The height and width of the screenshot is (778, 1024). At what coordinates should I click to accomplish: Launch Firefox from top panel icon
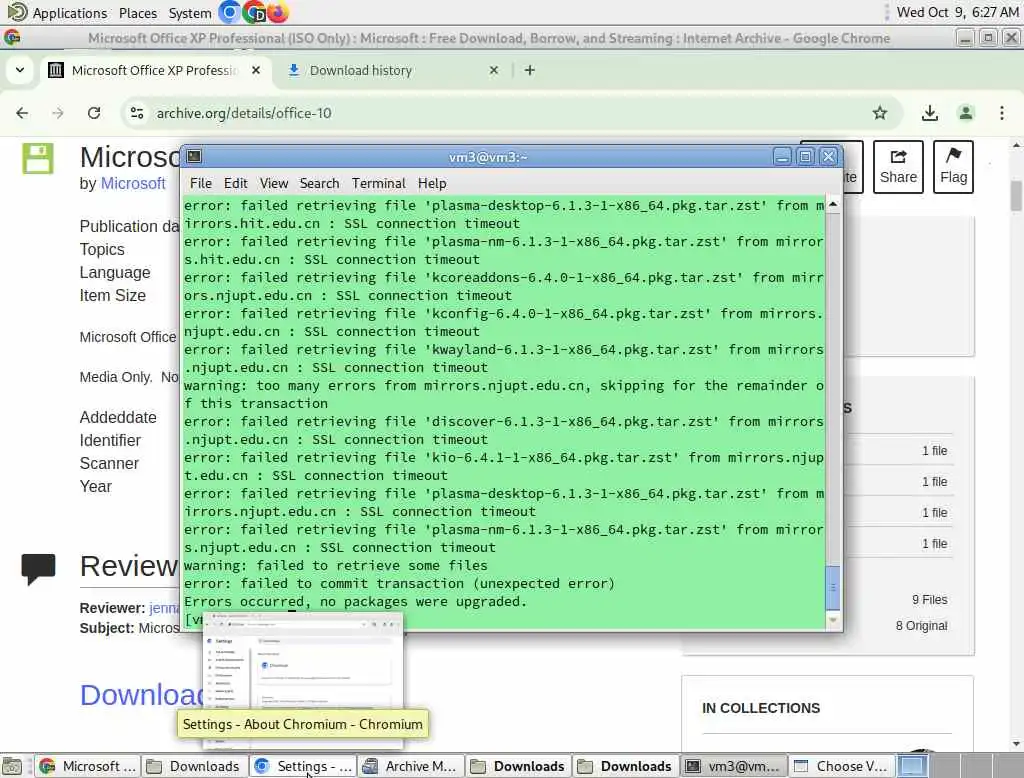pyautogui.click(x=278, y=12)
